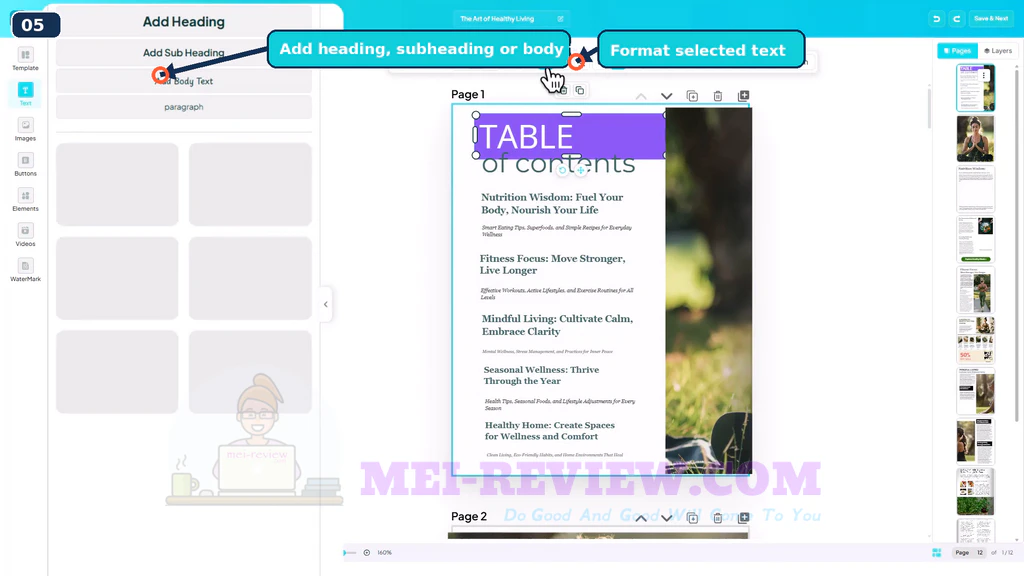
Task: Open the Videos sidebar panel
Action: [25, 235]
